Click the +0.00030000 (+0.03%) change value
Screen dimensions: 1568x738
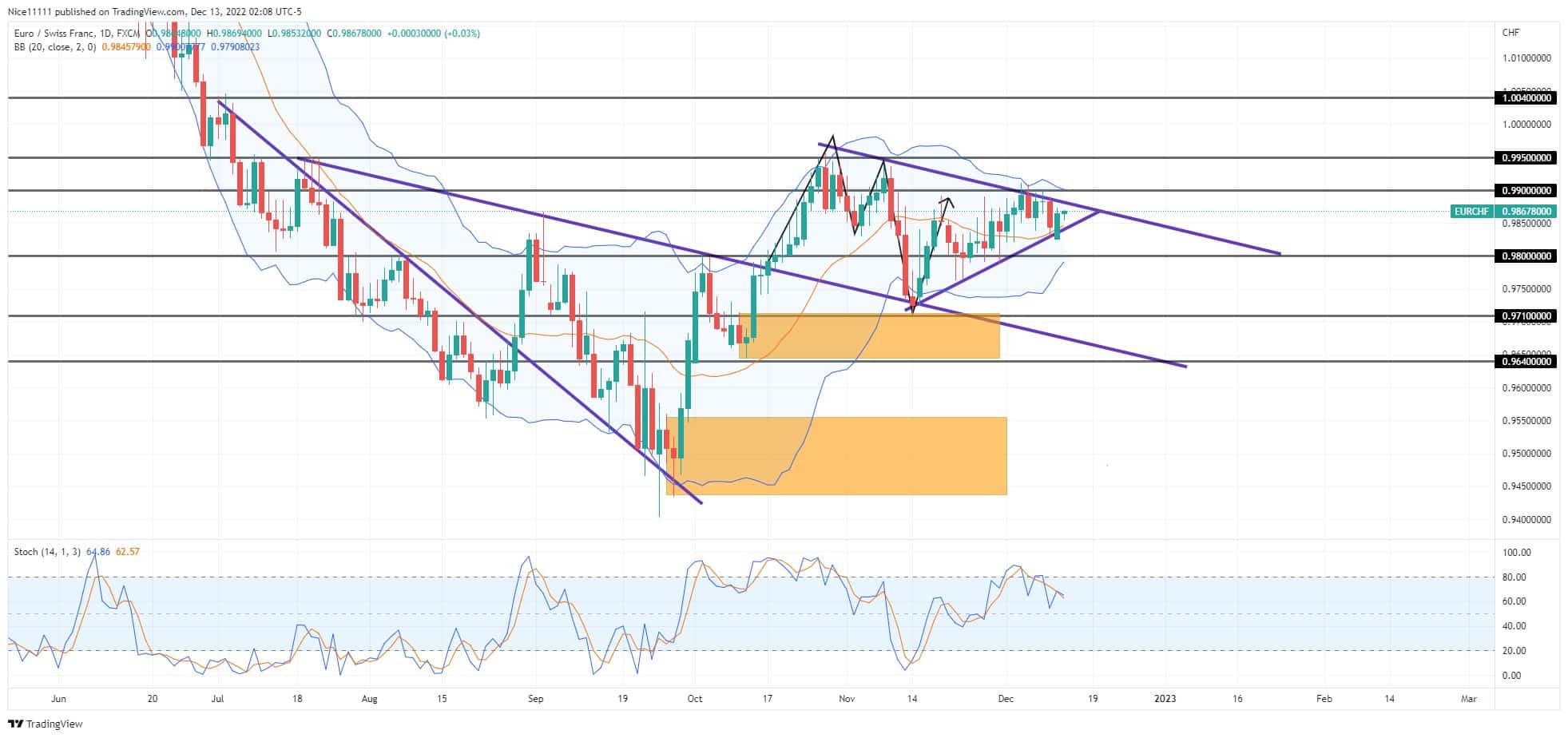[434, 34]
